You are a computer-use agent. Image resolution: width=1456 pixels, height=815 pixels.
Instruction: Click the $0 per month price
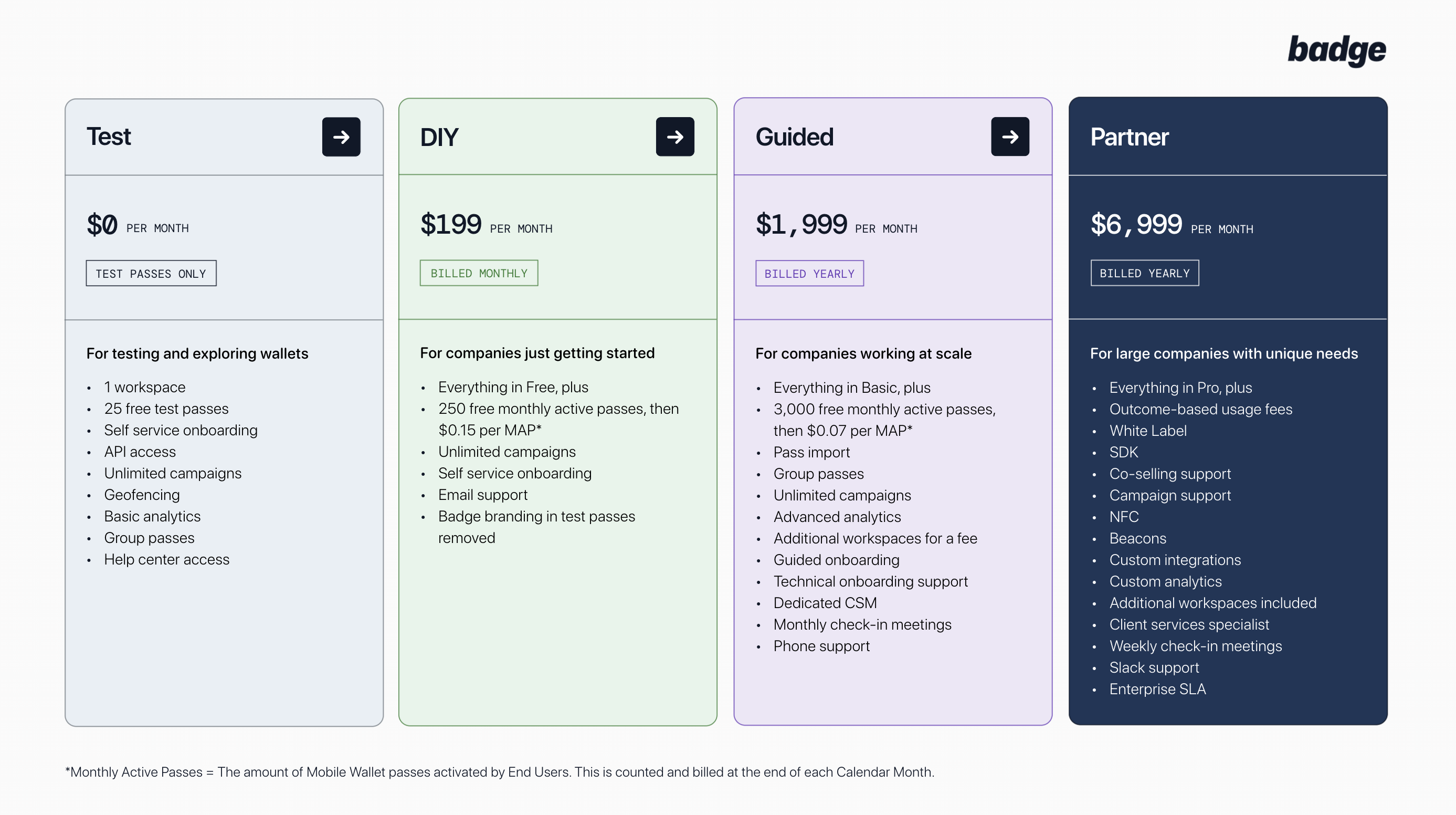click(x=138, y=225)
